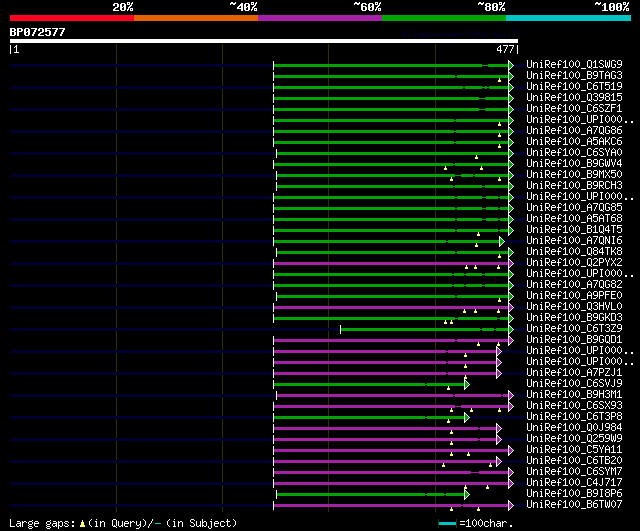Click UniRef100_B9I8P6 label

point(574,494)
